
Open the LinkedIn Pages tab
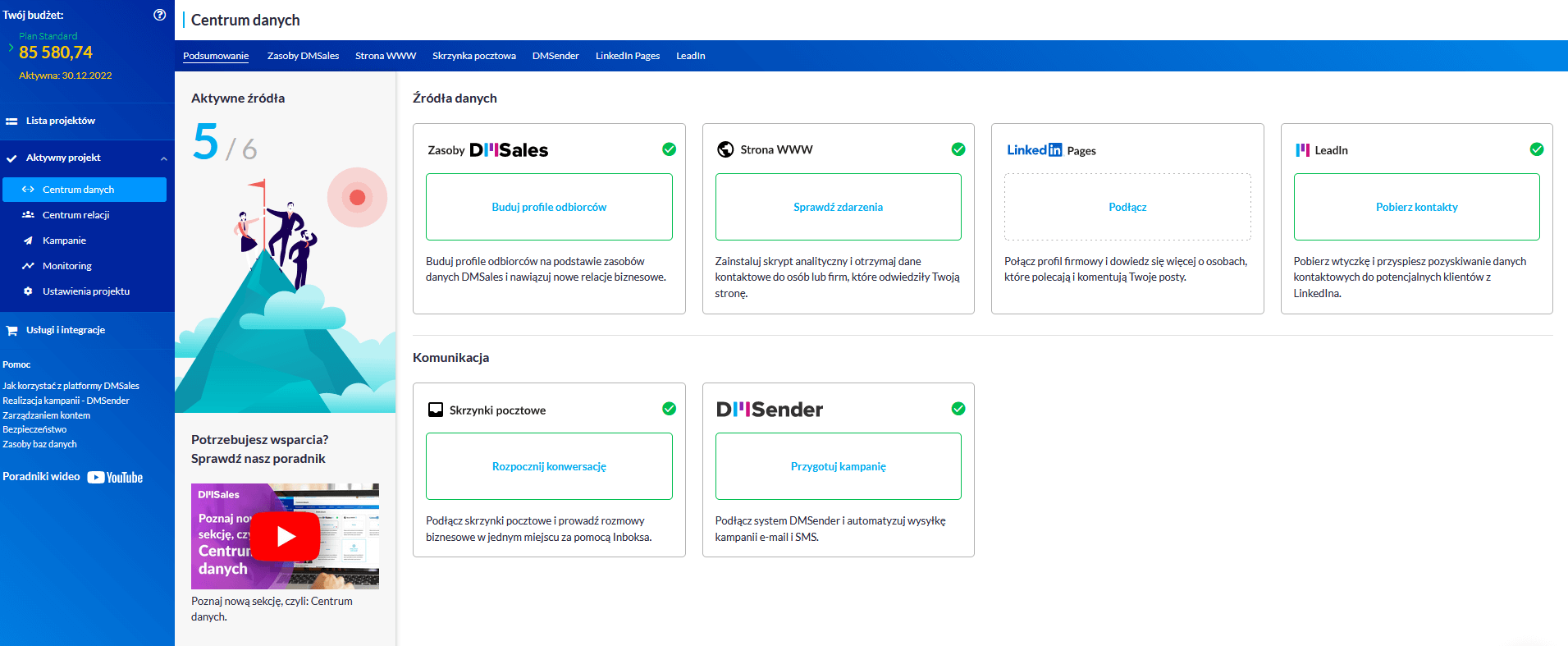point(628,56)
